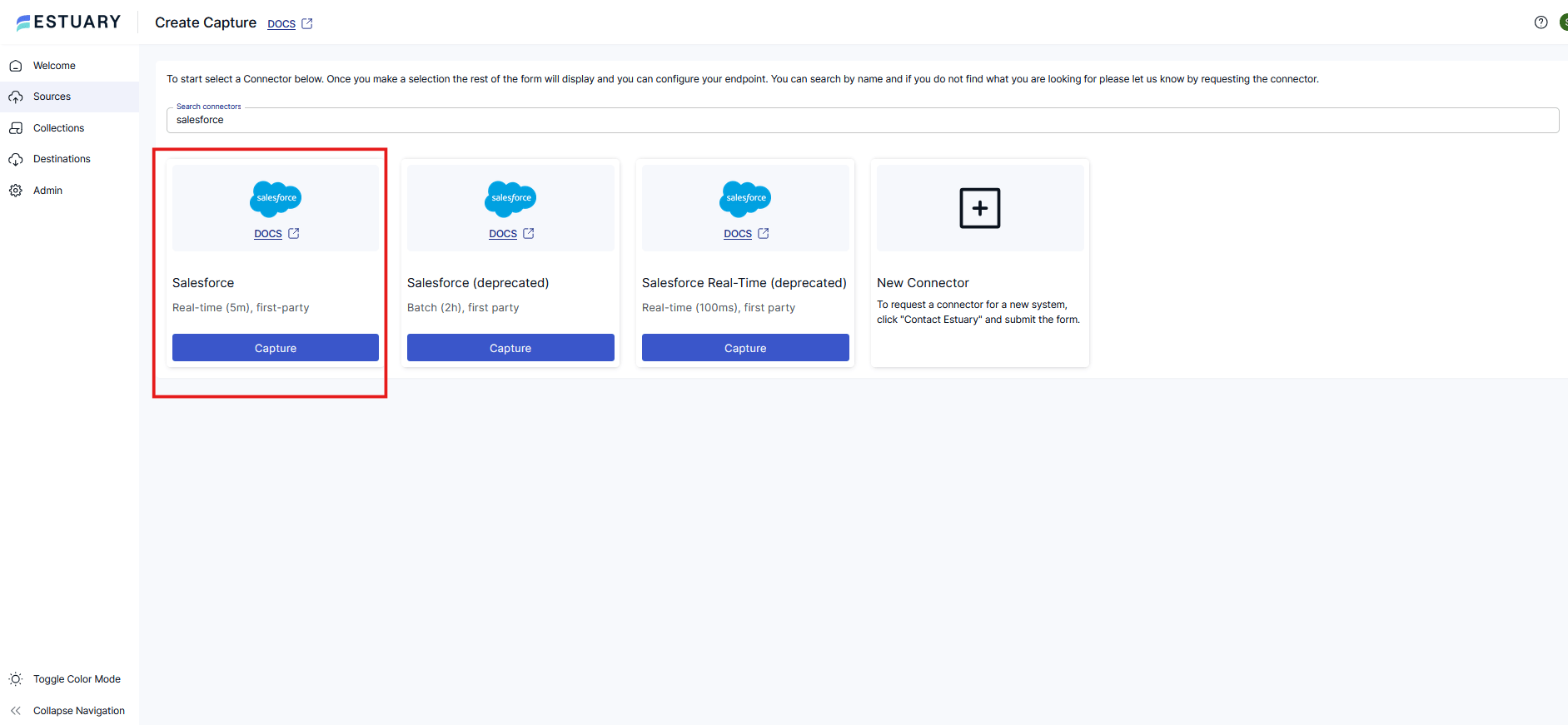Click 'Real-time (100ms), first party' text
The width and height of the screenshot is (1568, 725).
(x=719, y=308)
